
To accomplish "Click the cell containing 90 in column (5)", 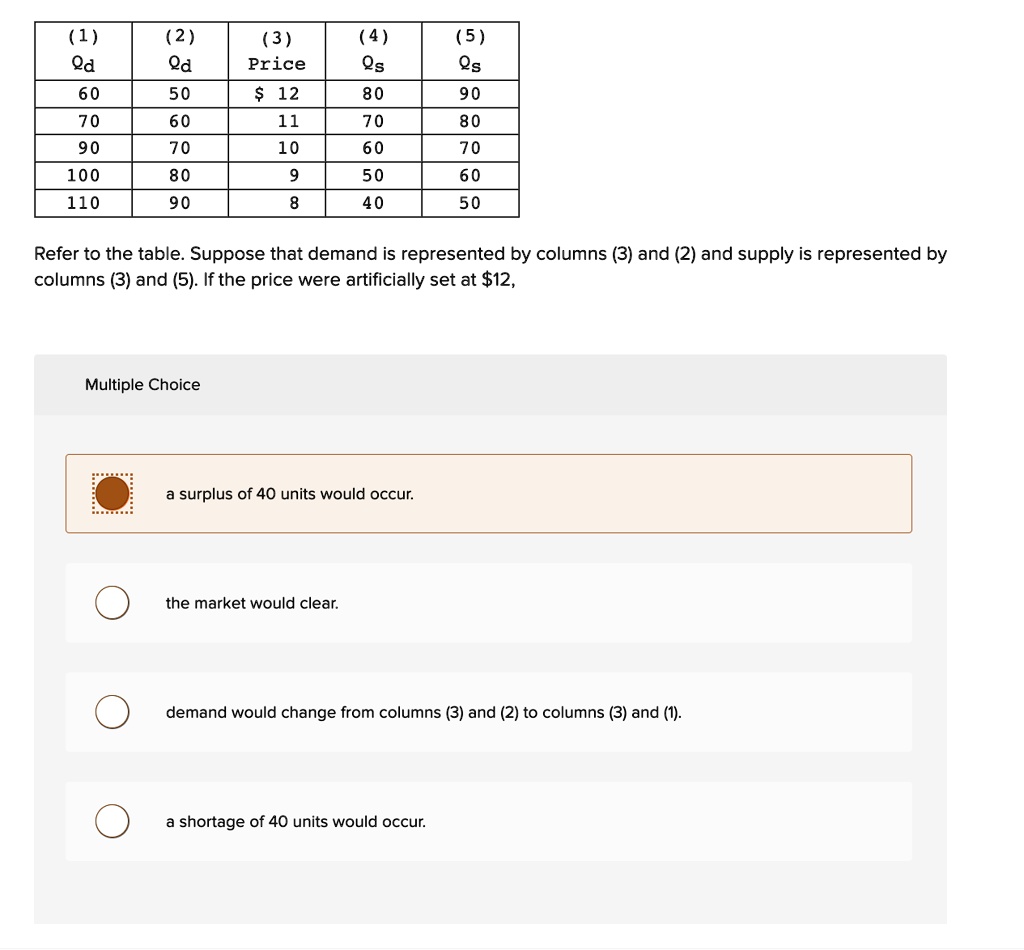I will coord(469,93).
